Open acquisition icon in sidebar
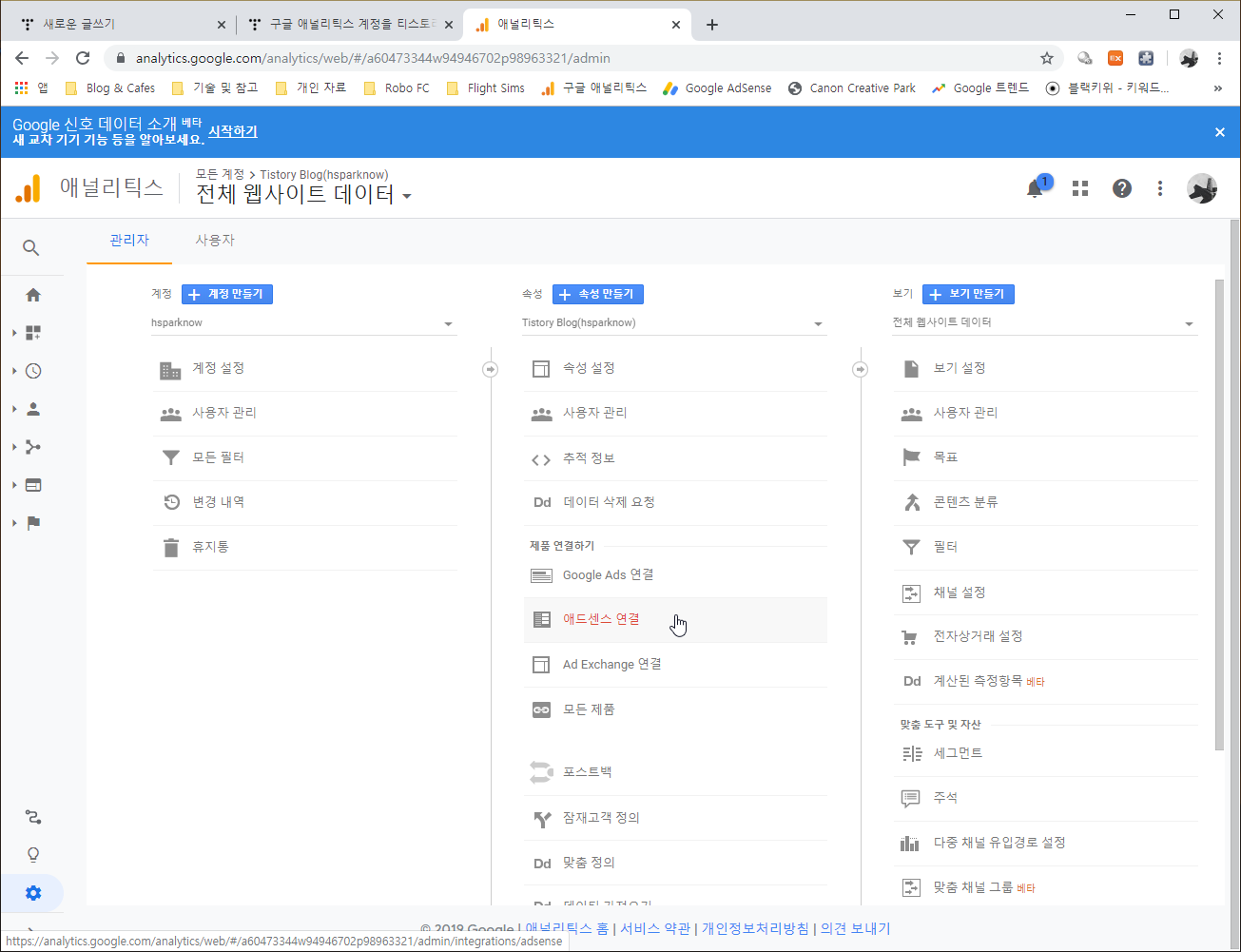Image resolution: width=1241 pixels, height=952 pixels. tap(33, 447)
